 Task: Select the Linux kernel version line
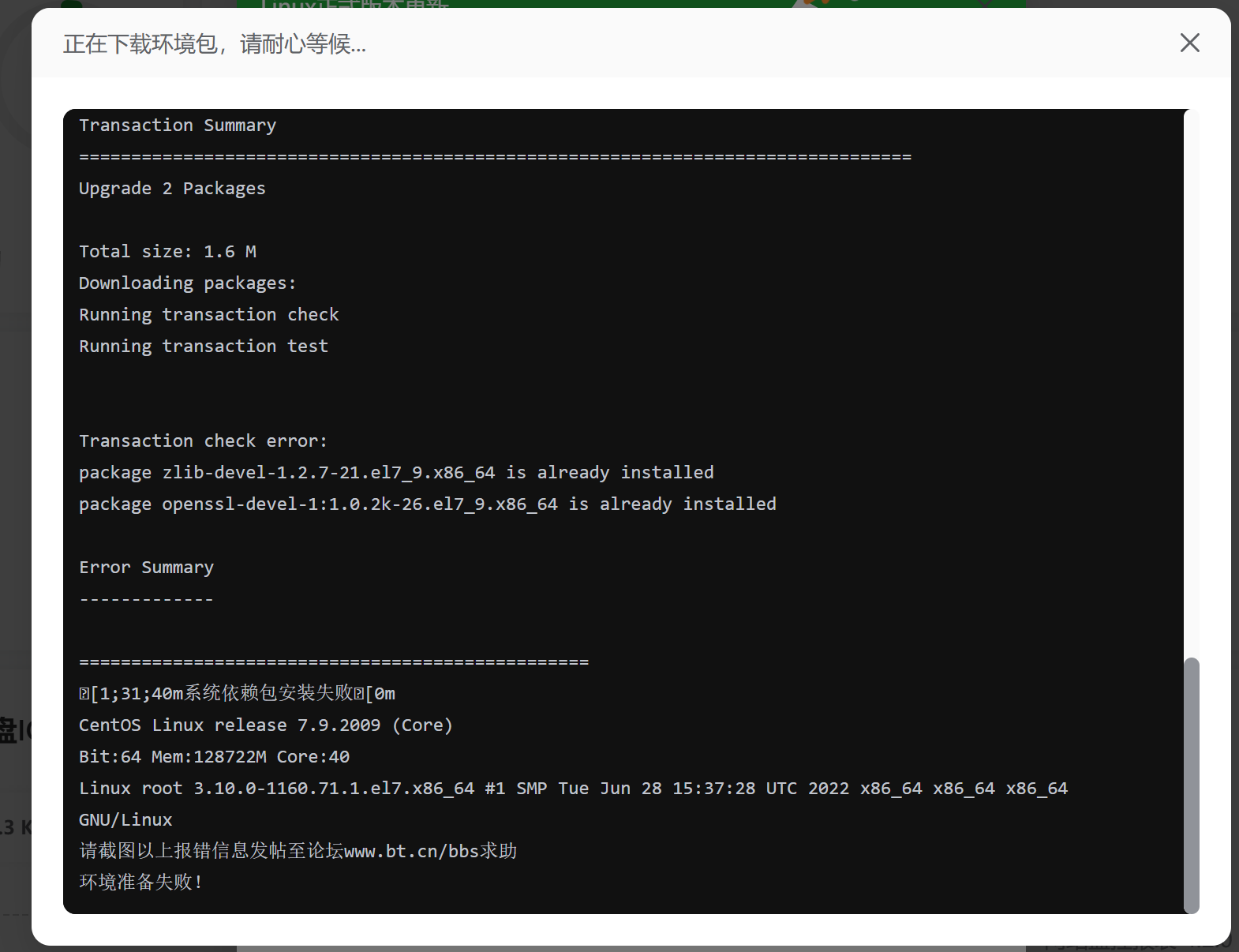(573, 788)
